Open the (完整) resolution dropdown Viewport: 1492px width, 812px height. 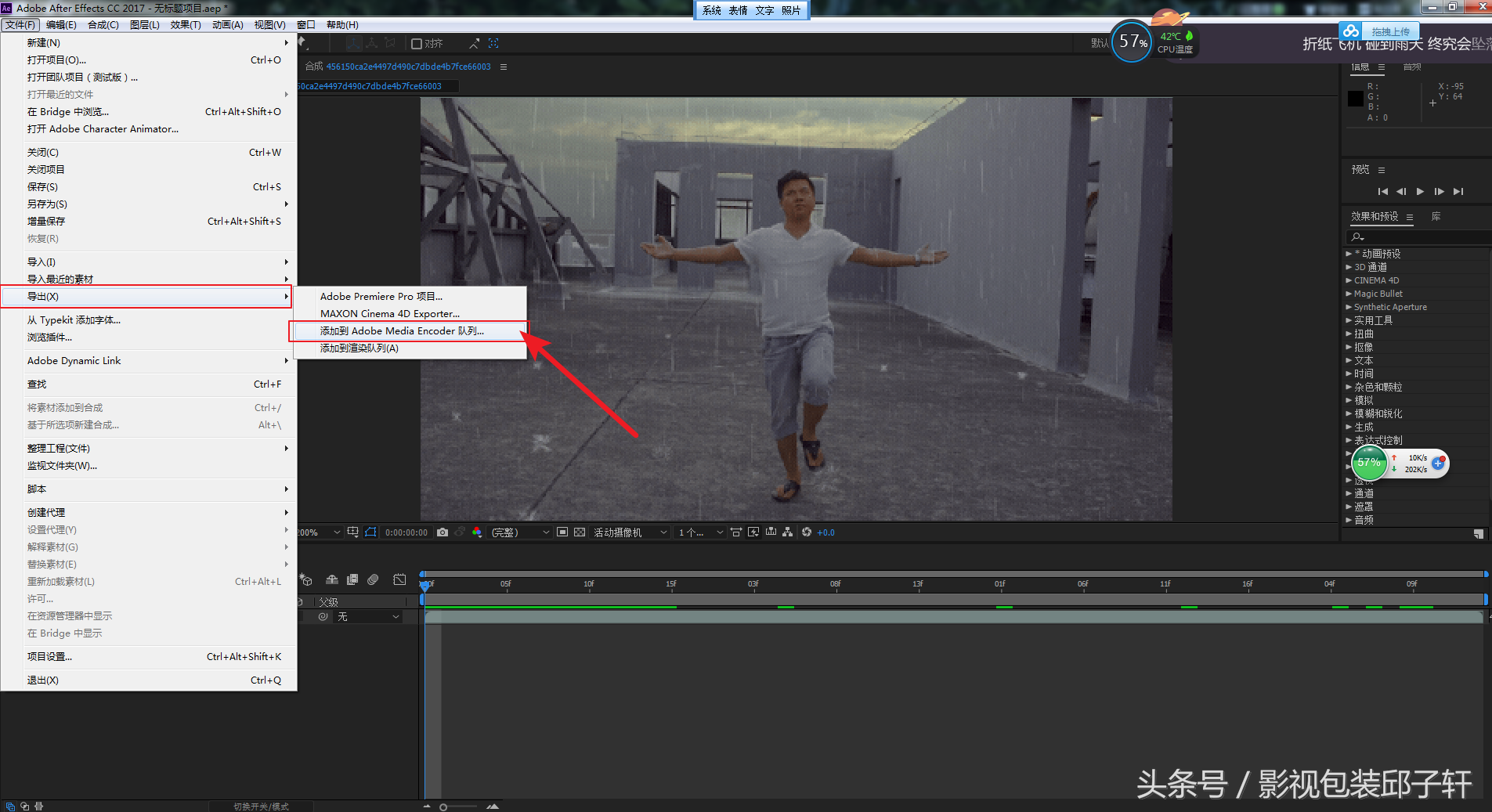tap(520, 532)
